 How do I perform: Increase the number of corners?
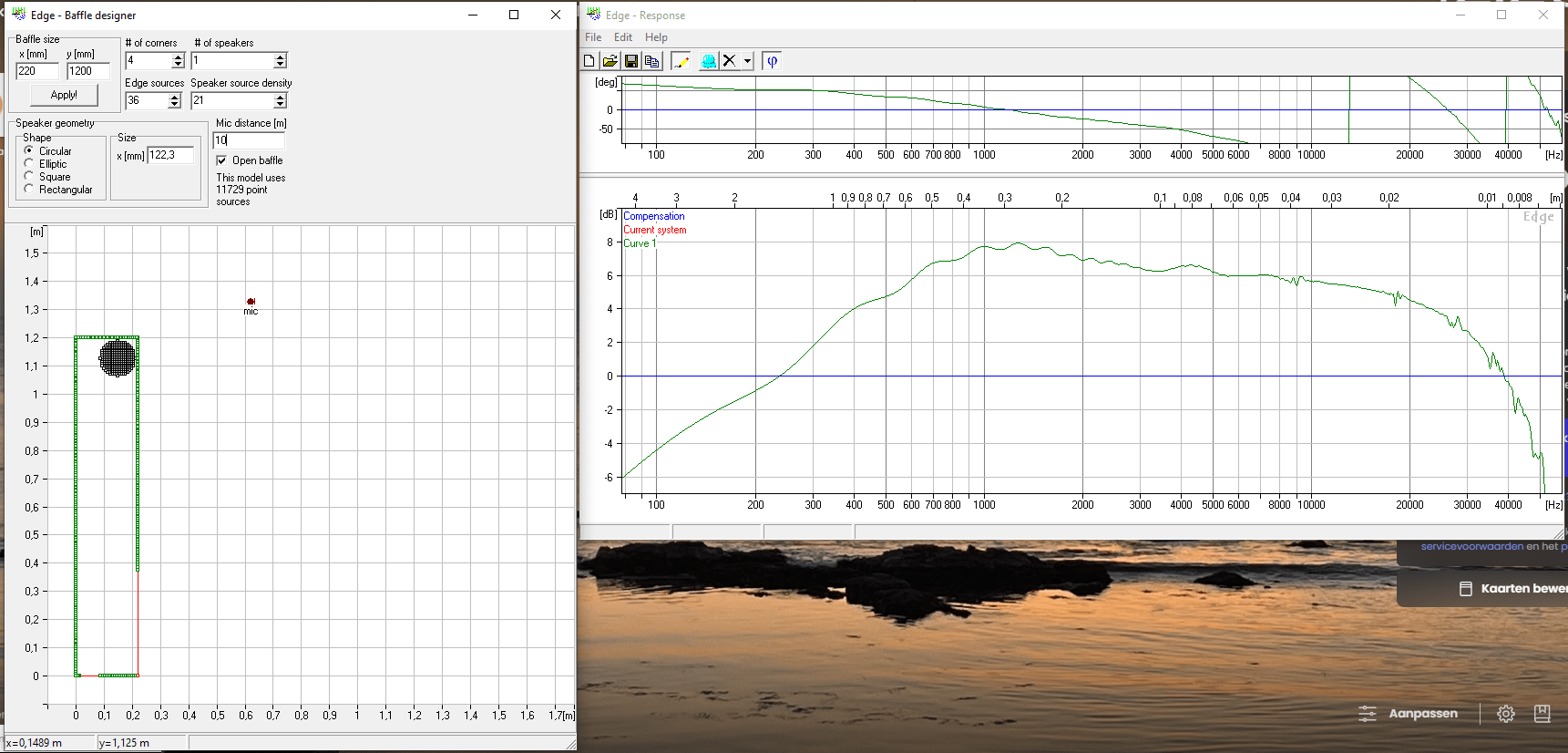(178, 57)
